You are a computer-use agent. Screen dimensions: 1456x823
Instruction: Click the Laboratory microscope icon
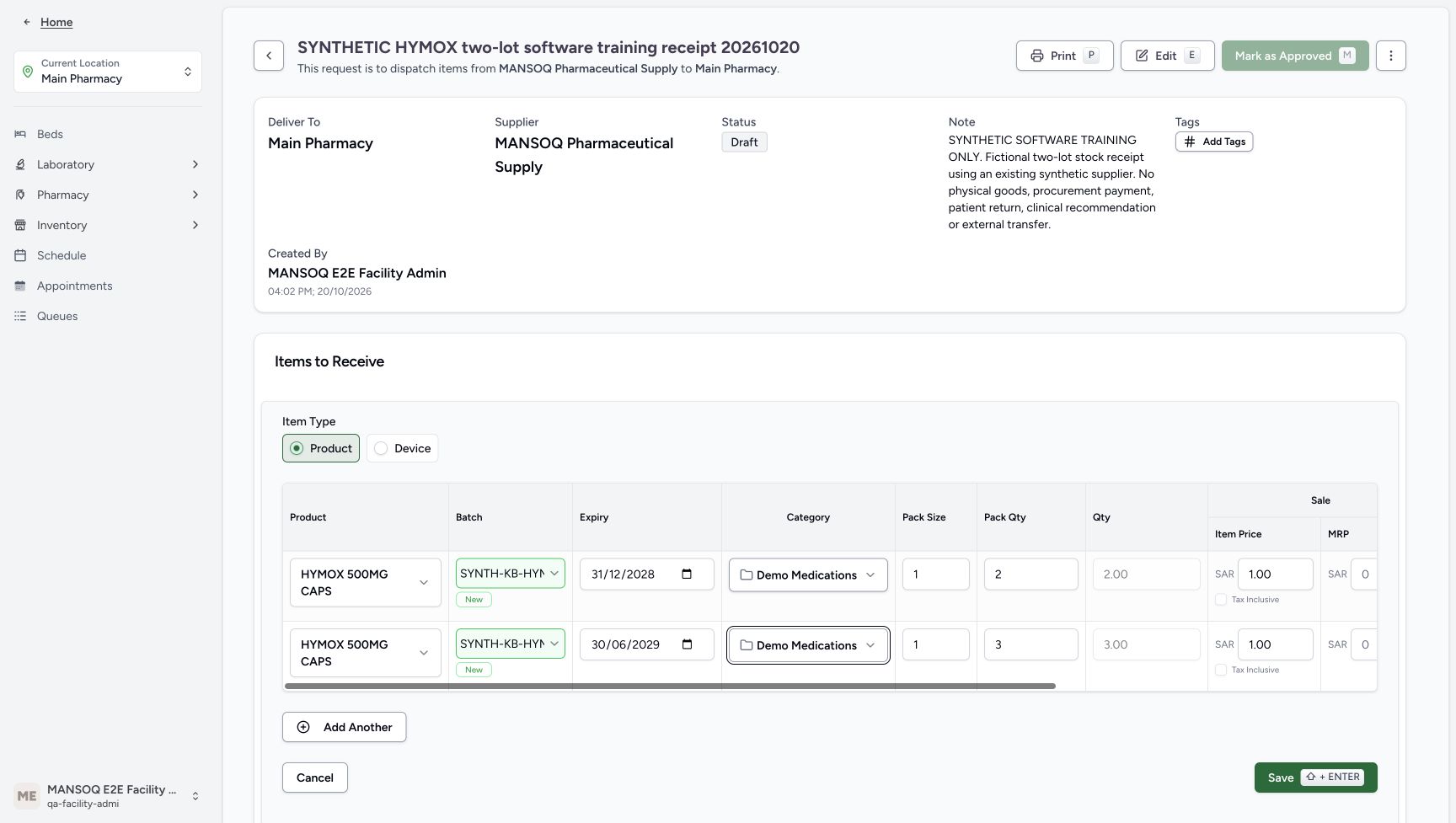click(20, 164)
